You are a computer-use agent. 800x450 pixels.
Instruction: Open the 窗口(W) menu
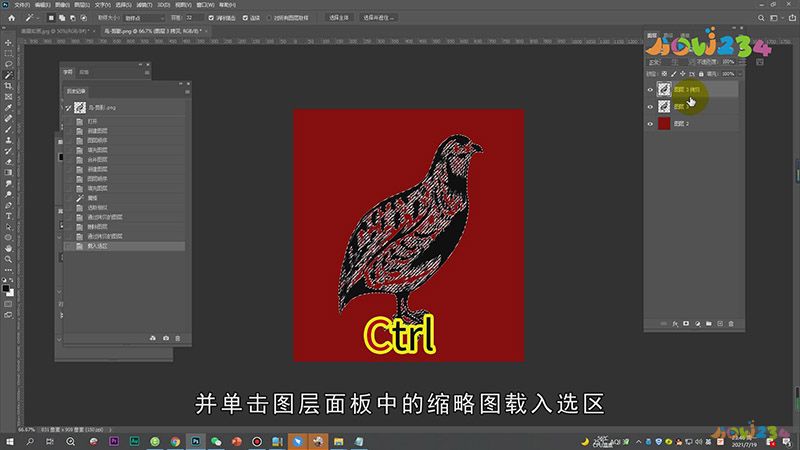[x=205, y=5]
